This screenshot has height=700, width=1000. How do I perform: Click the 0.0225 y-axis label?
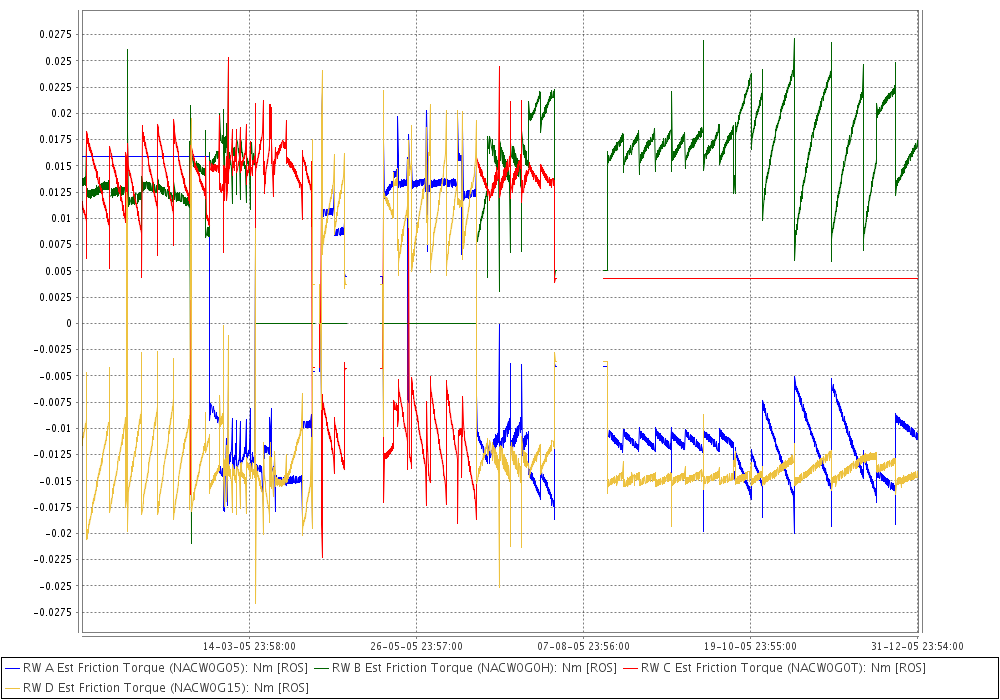pos(55,87)
